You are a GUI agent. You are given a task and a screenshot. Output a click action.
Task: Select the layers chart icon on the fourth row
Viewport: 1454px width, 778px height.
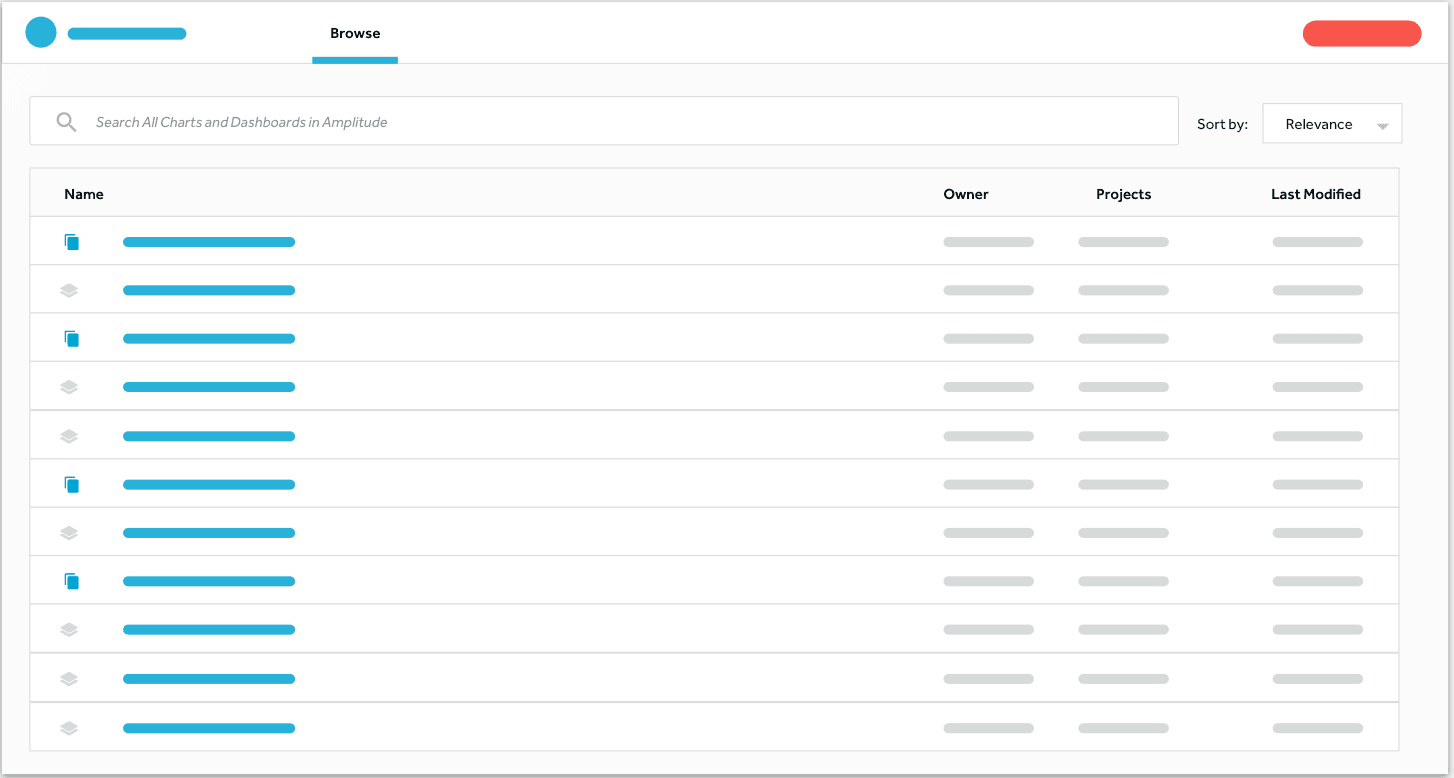(69, 386)
